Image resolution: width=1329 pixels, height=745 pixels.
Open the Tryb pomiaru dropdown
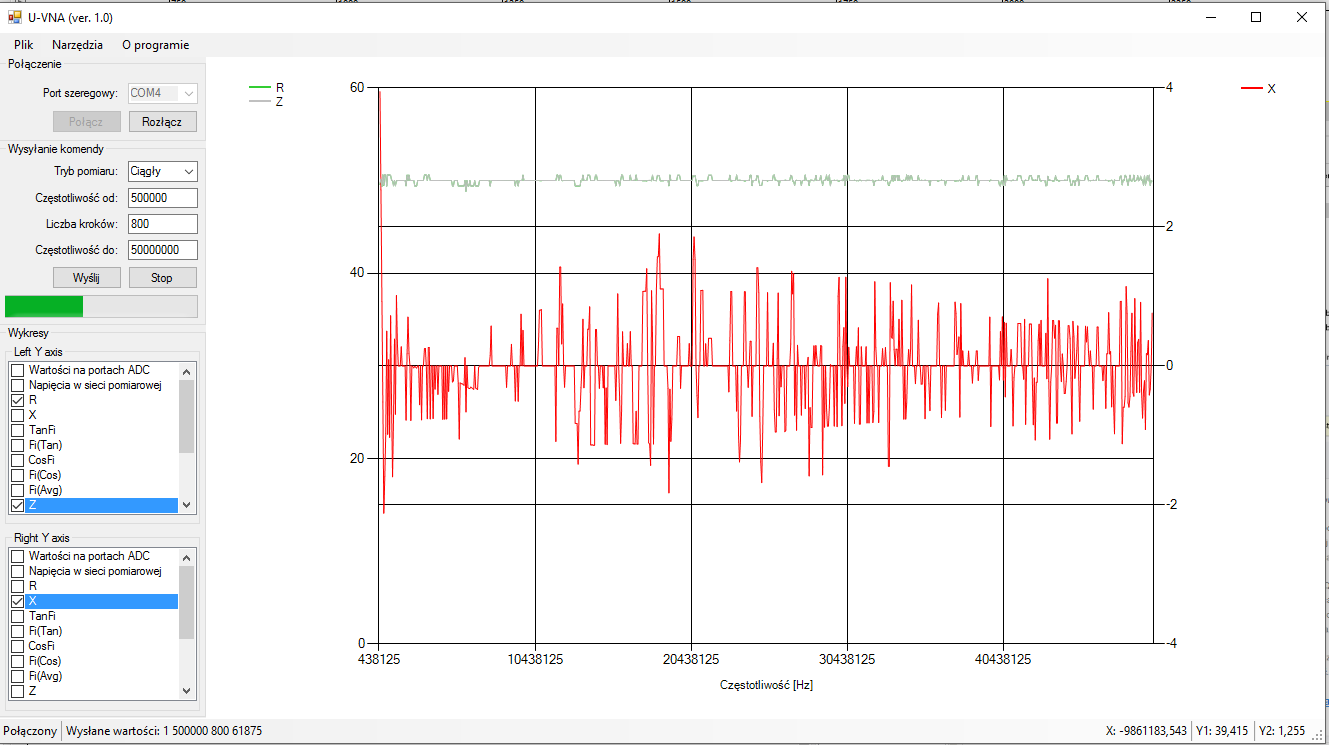point(163,171)
